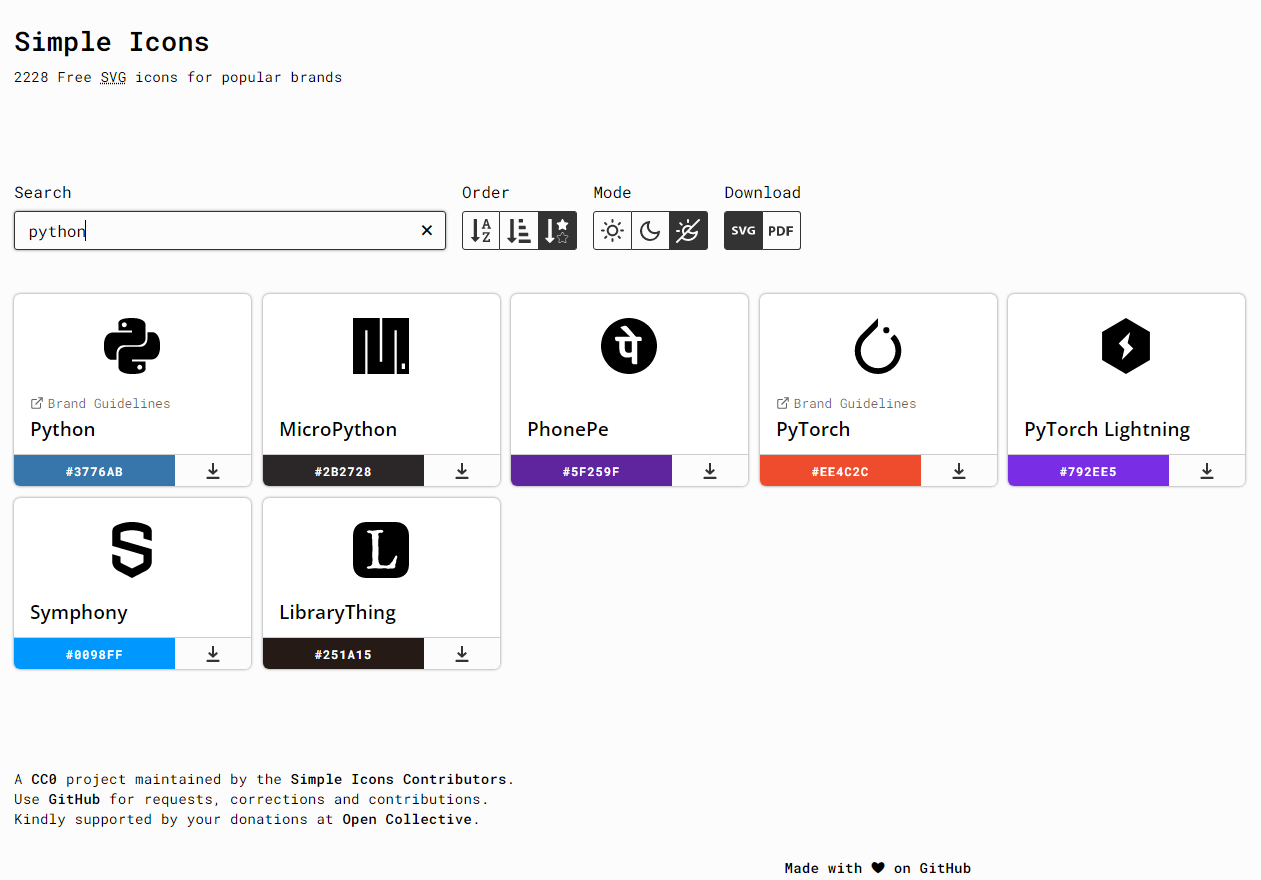Click the PhonePe logo icon
This screenshot has height=880, width=1261.
point(629,346)
